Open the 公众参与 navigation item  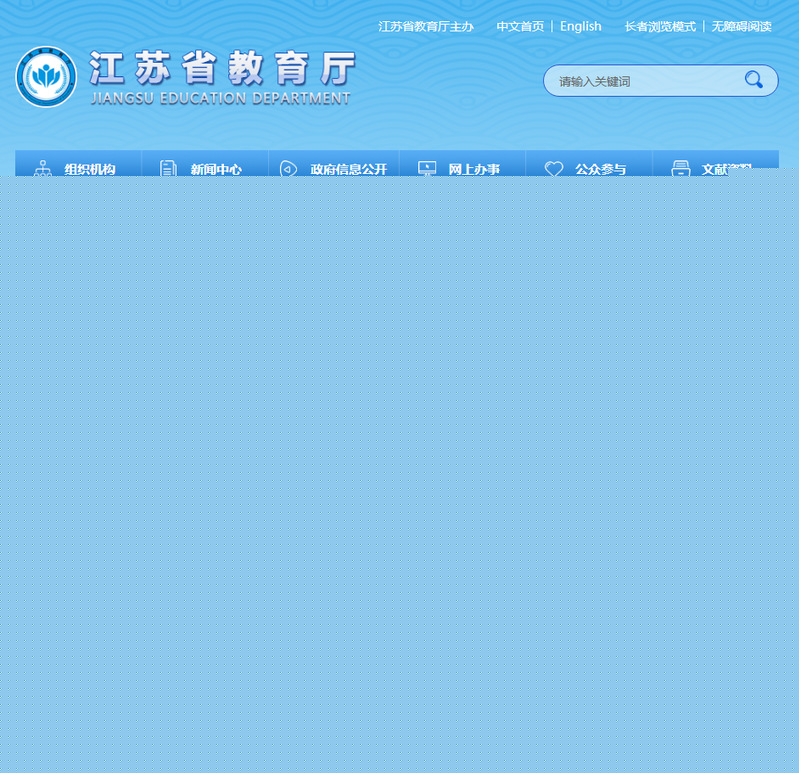pos(600,169)
